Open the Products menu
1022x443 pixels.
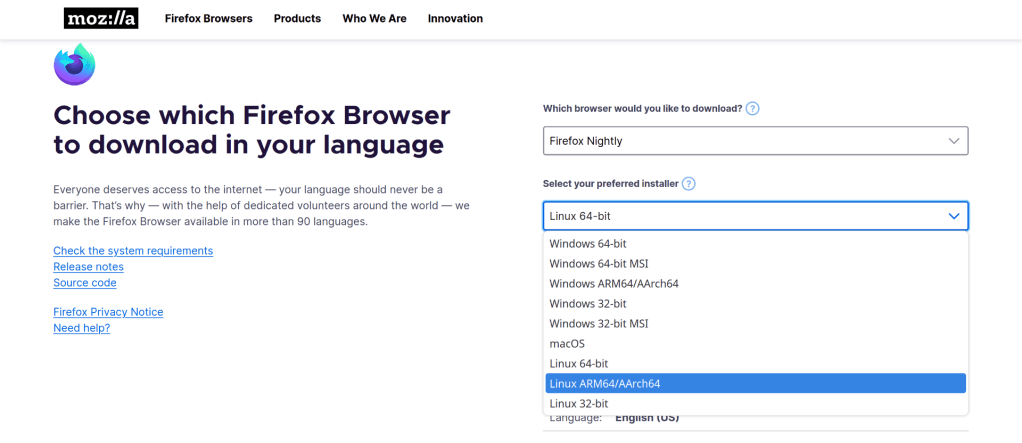click(297, 18)
